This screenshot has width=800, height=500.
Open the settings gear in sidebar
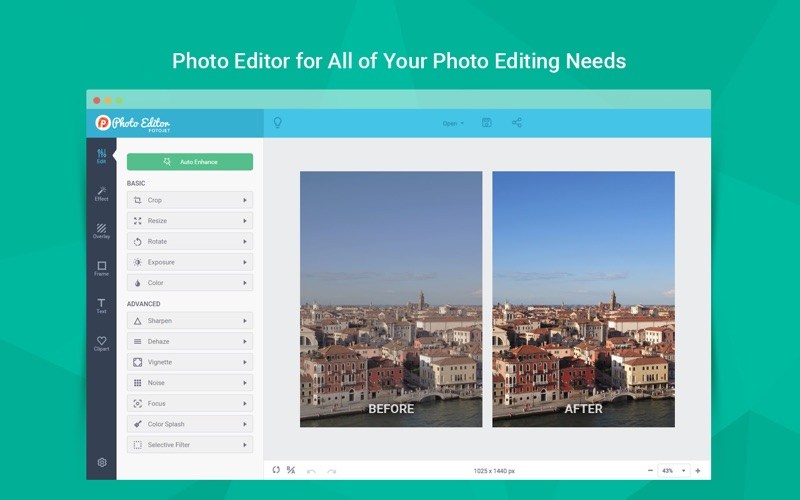(x=101, y=462)
